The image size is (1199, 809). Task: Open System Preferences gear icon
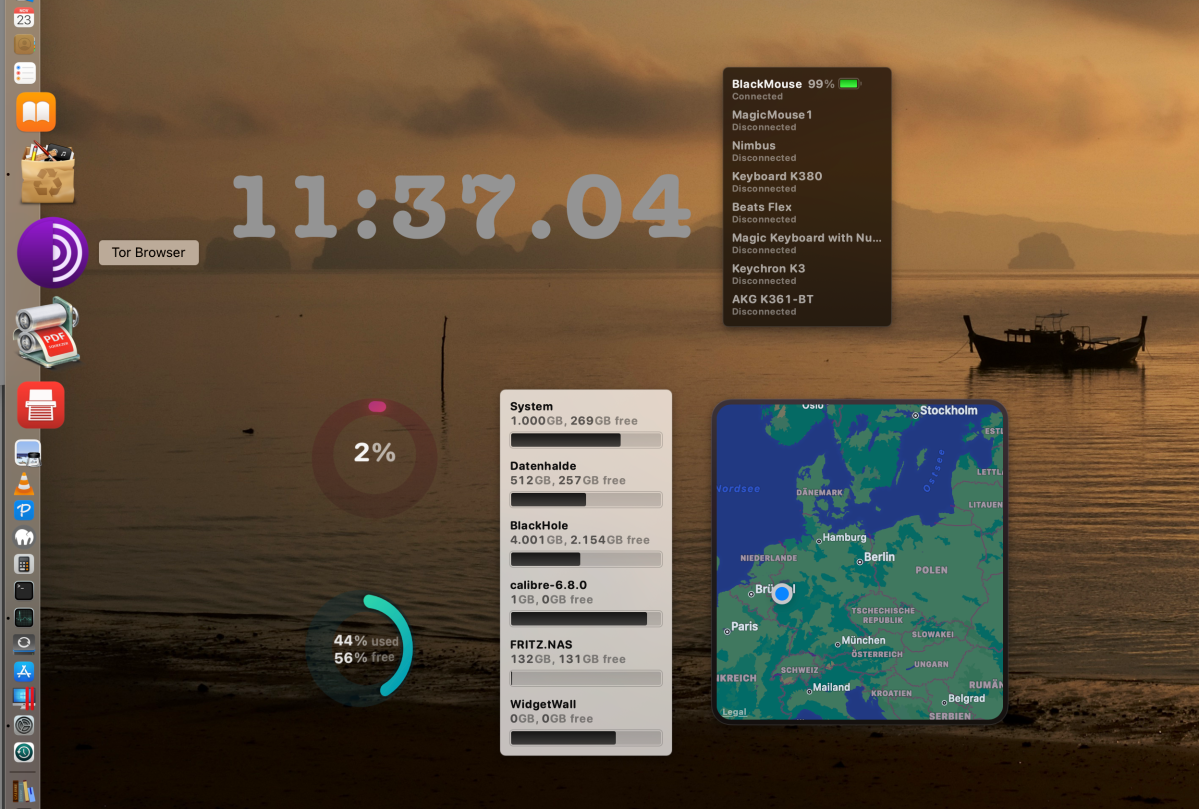[x=24, y=725]
